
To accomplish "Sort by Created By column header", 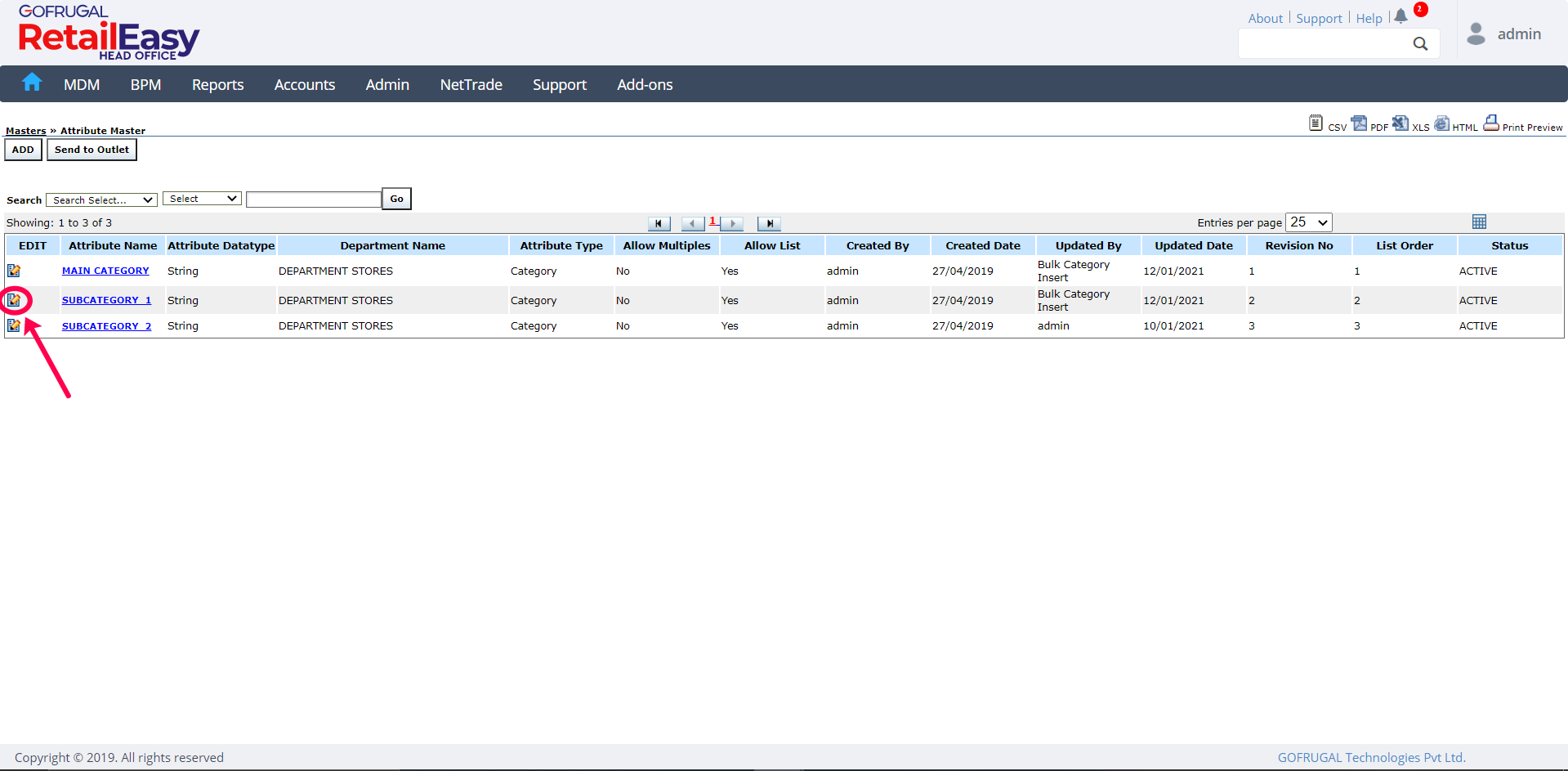I will [878, 245].
